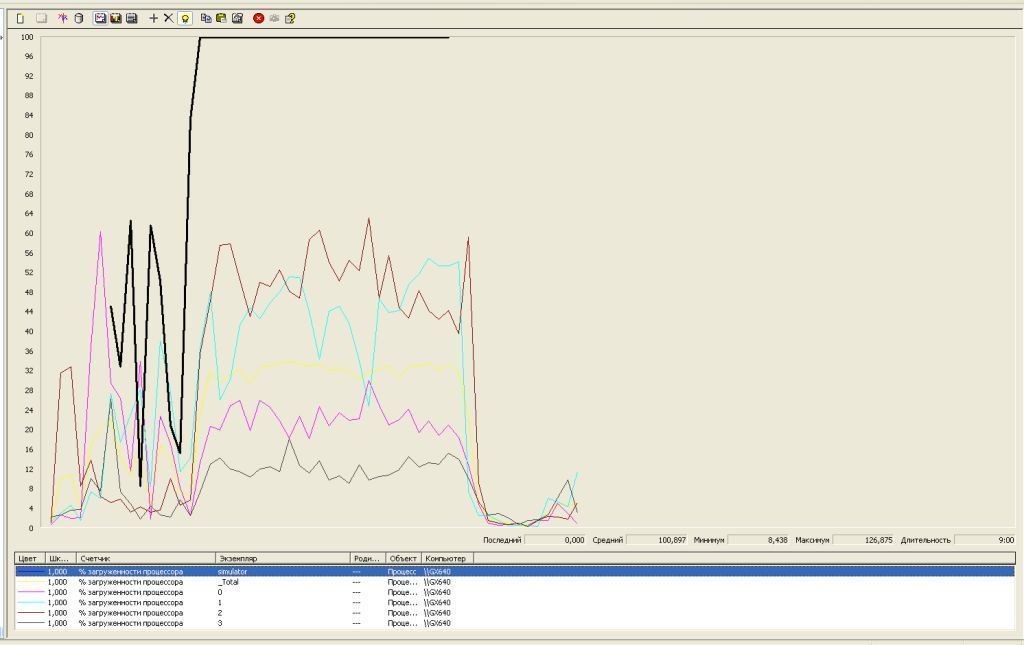The width and height of the screenshot is (1024, 645).
Task: Click the 32 label on graph axis
Action: (29, 370)
